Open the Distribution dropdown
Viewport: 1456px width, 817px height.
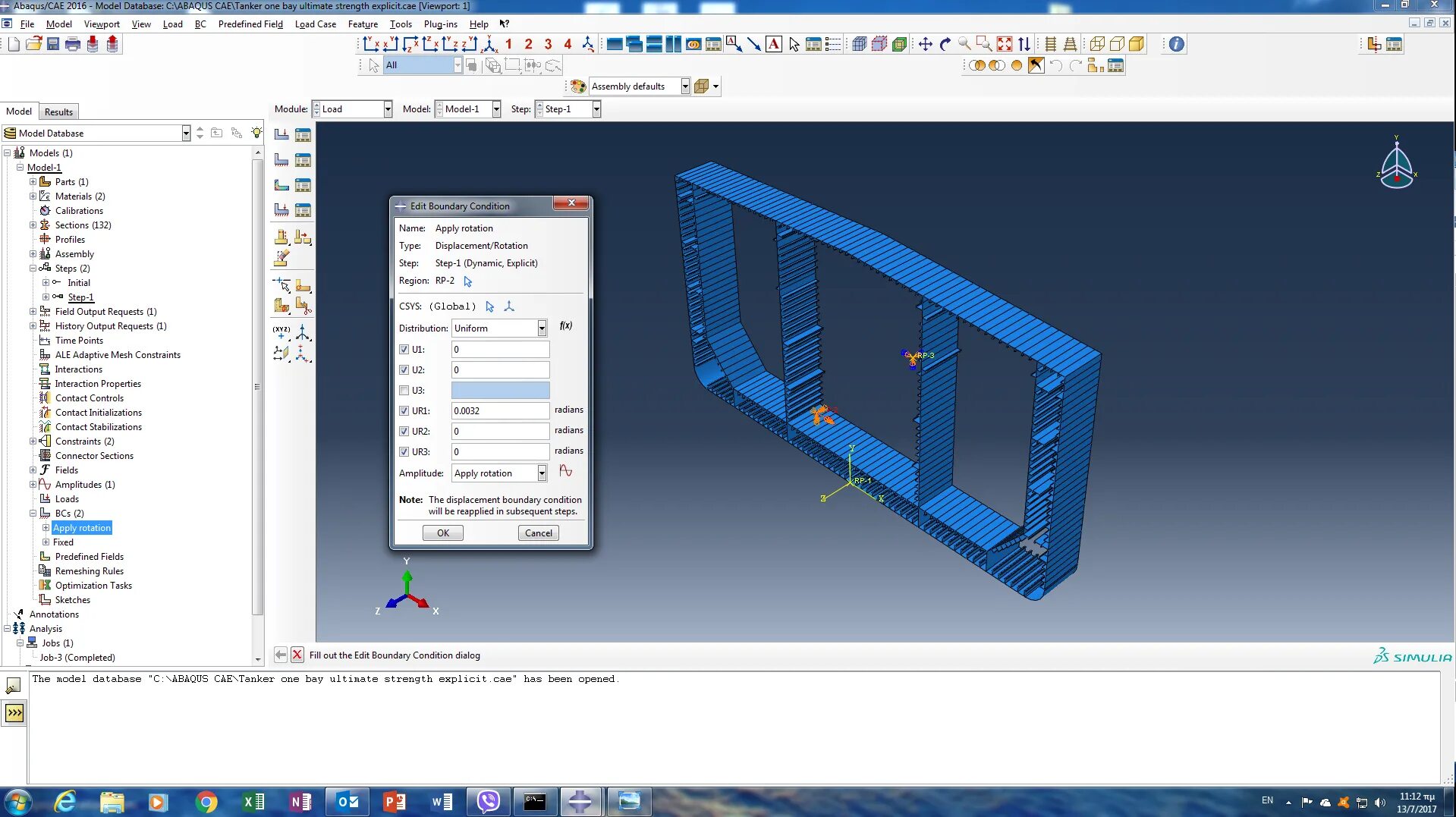click(x=541, y=328)
